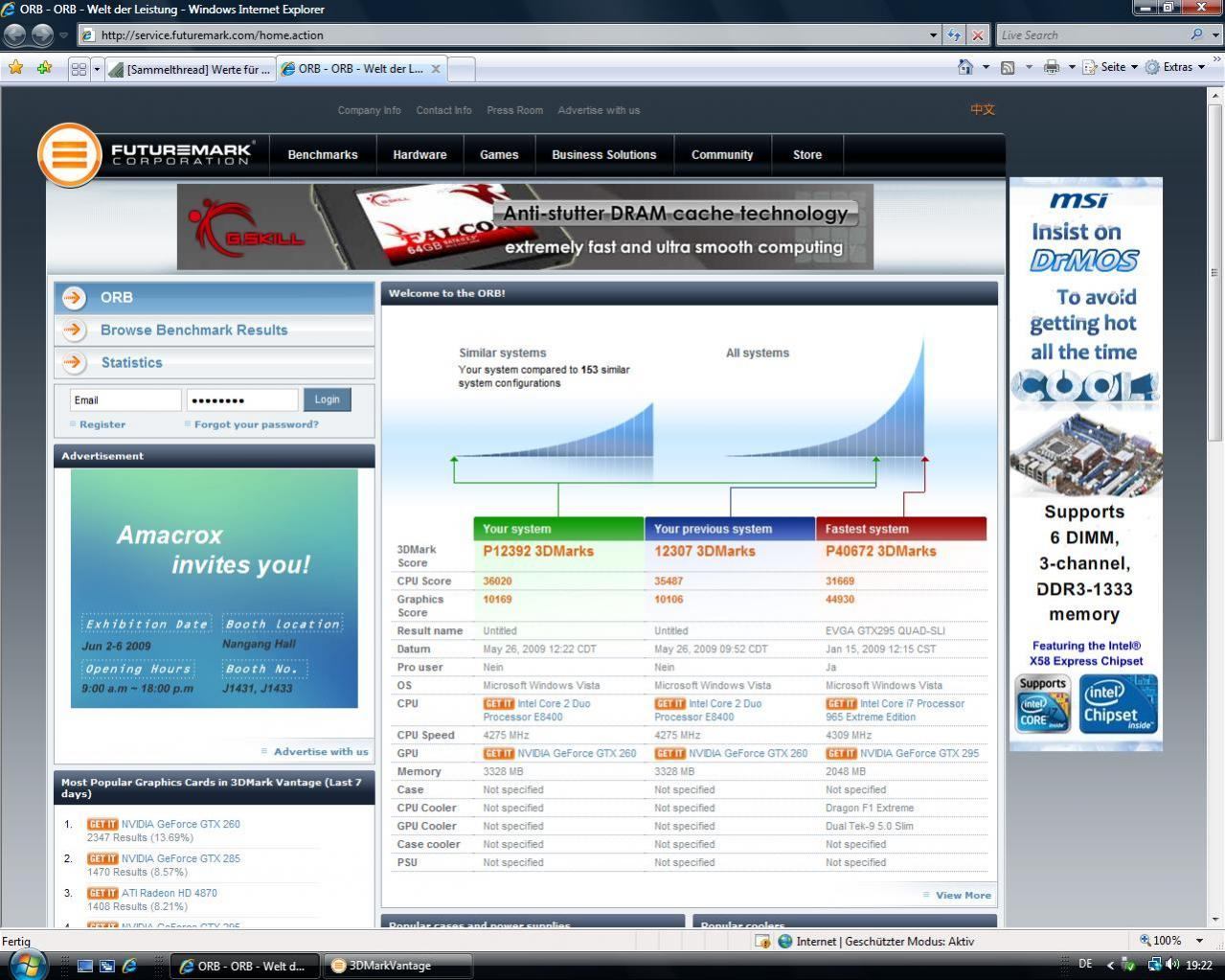Viewport: 1225px width, 980px height.
Task: Click the Show Desktop quick launch icon
Action: click(84, 966)
